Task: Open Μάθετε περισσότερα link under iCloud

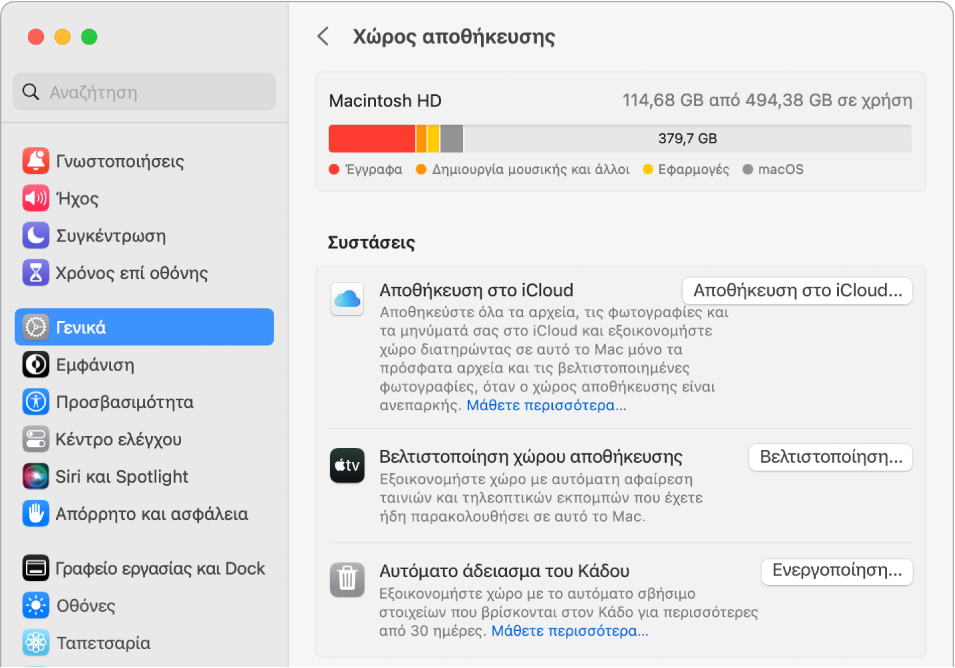Action: point(548,406)
